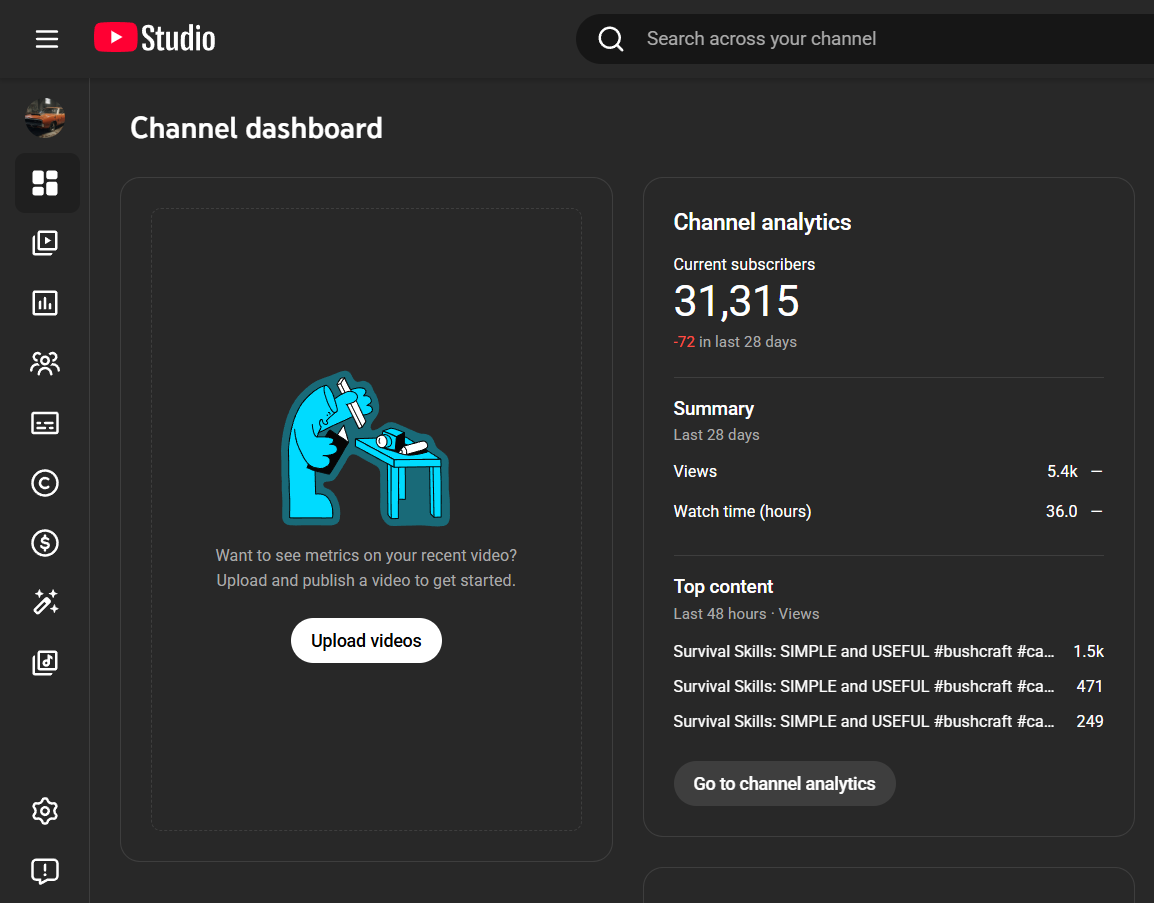This screenshot has height=903, width=1154.
Task: Click the Send feedback icon
Action: [x=46, y=871]
